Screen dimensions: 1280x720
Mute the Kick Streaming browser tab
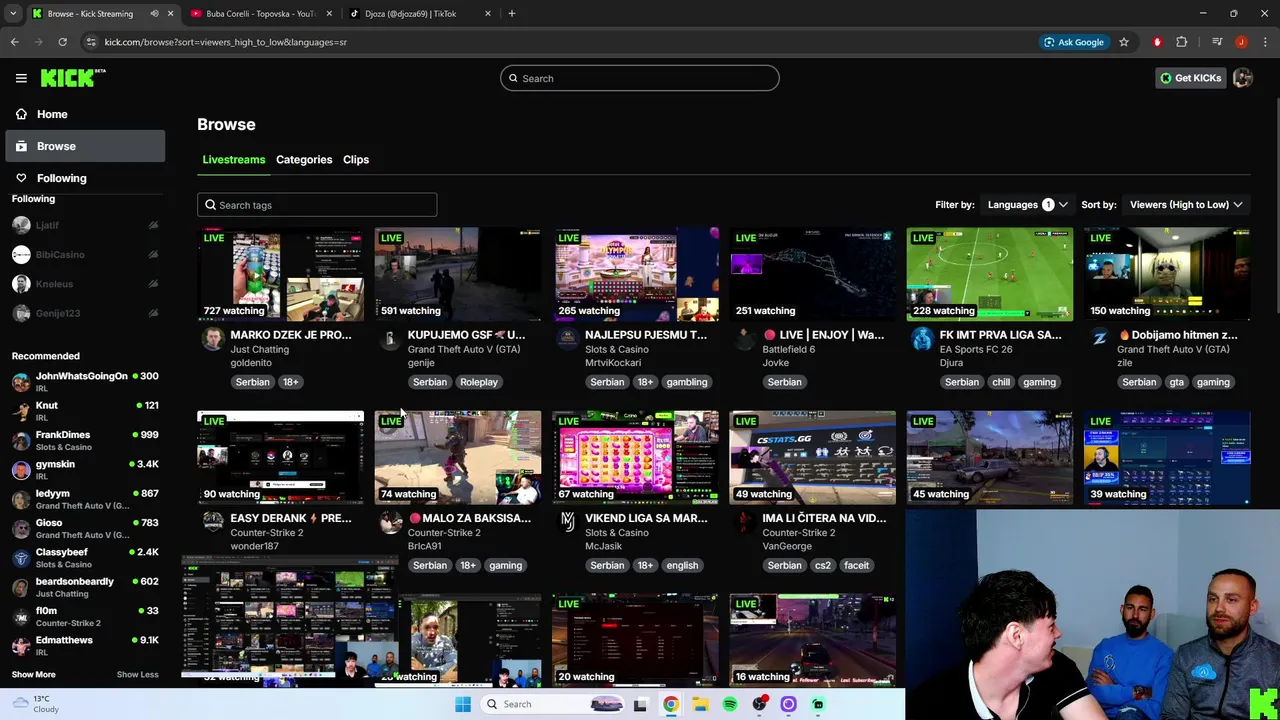(x=154, y=14)
